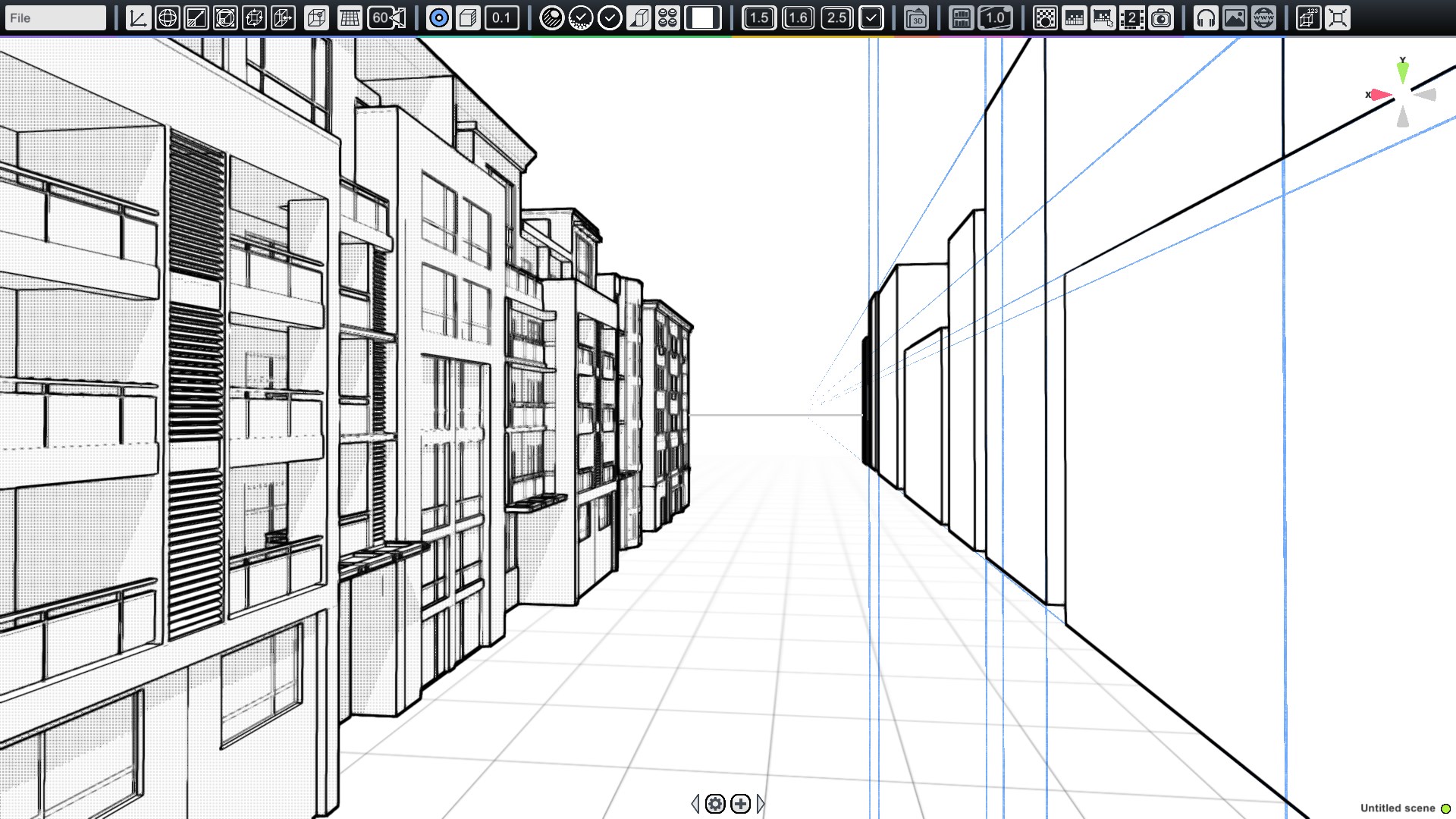The width and height of the screenshot is (1456, 819).
Task: Open the 0.1 line thickness value
Action: pos(501,17)
